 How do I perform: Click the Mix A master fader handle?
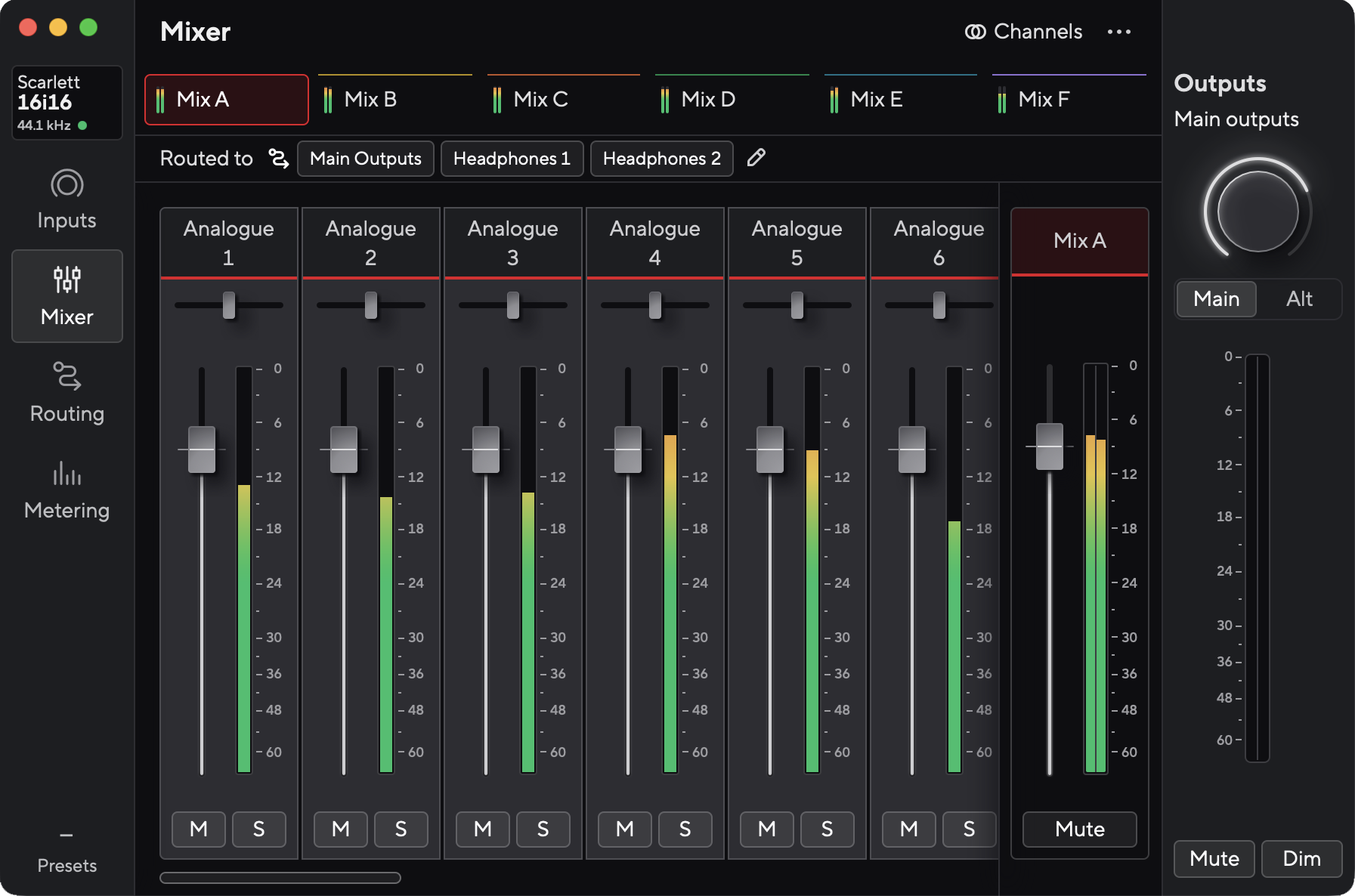[1050, 446]
